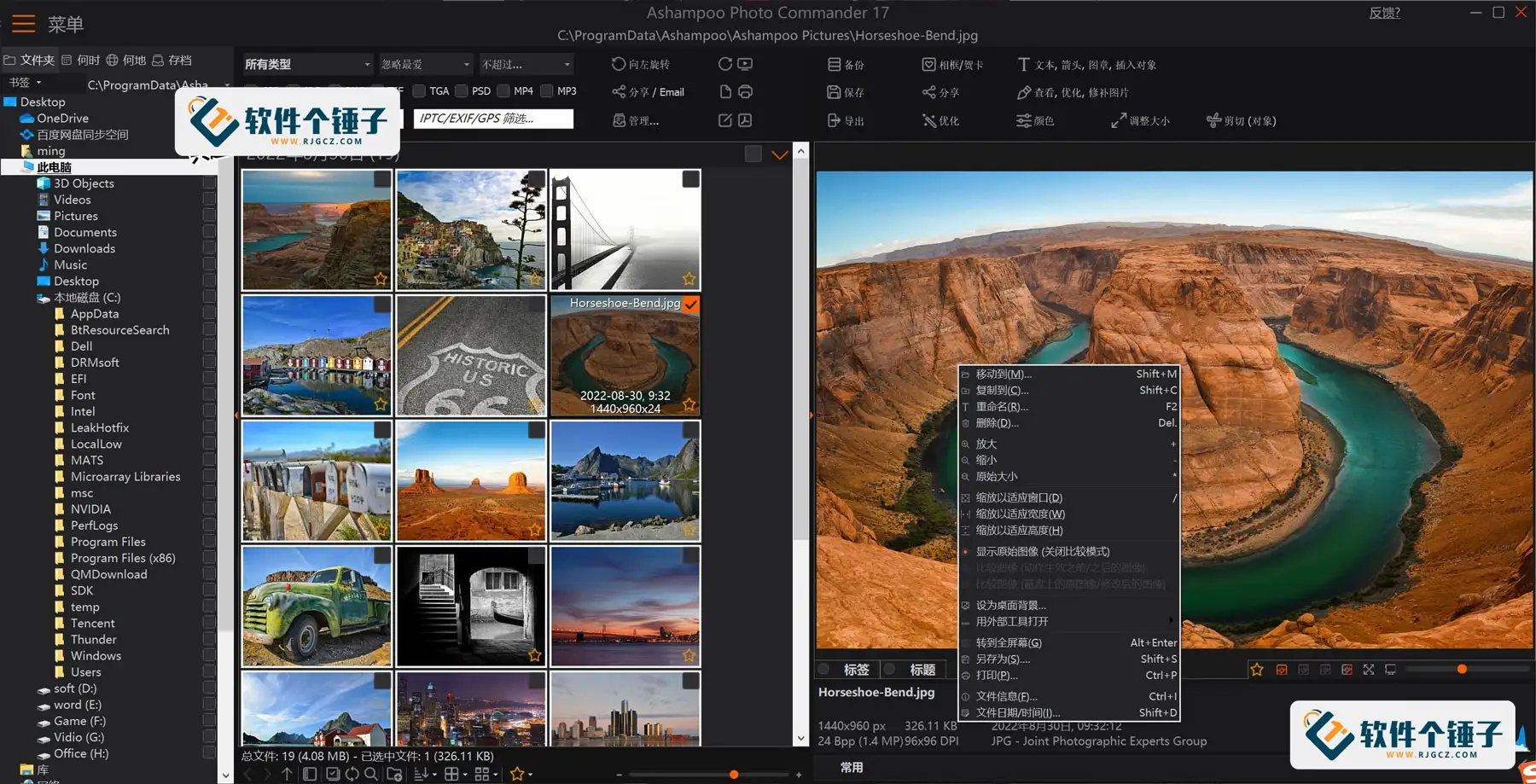Click the 导出 export tool
Viewport: 1536px width, 784px height.
846,120
